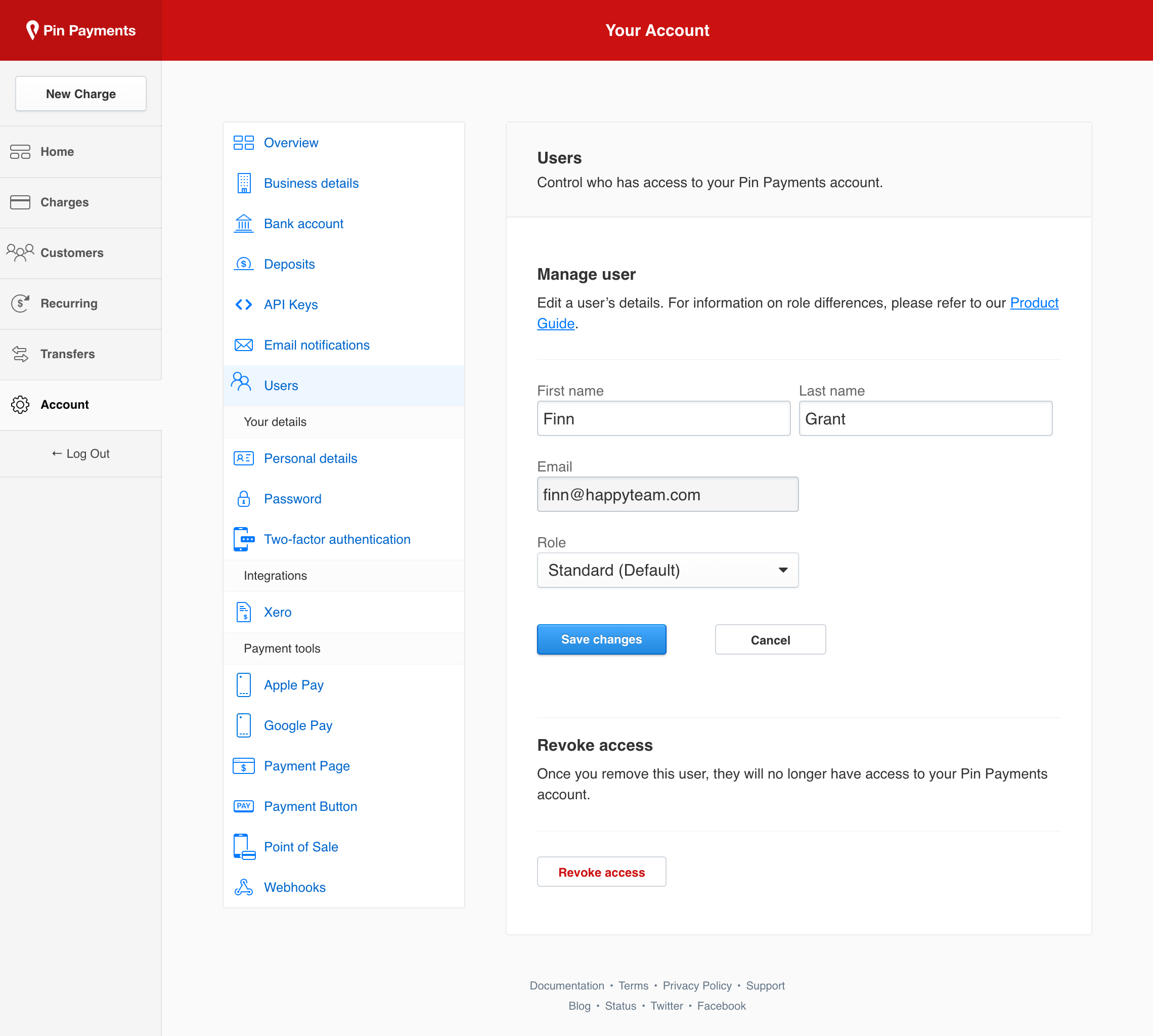This screenshot has height=1036, width=1153.
Task: Open the Overview account page
Action: click(x=344, y=142)
